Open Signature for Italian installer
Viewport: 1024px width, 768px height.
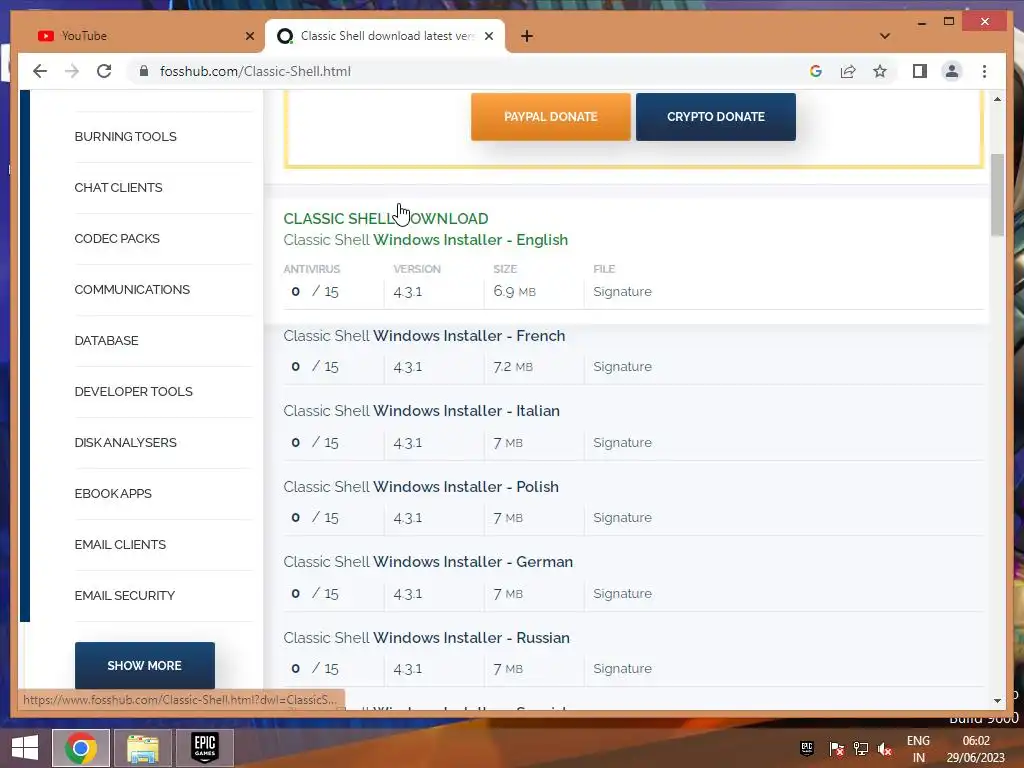(x=622, y=442)
